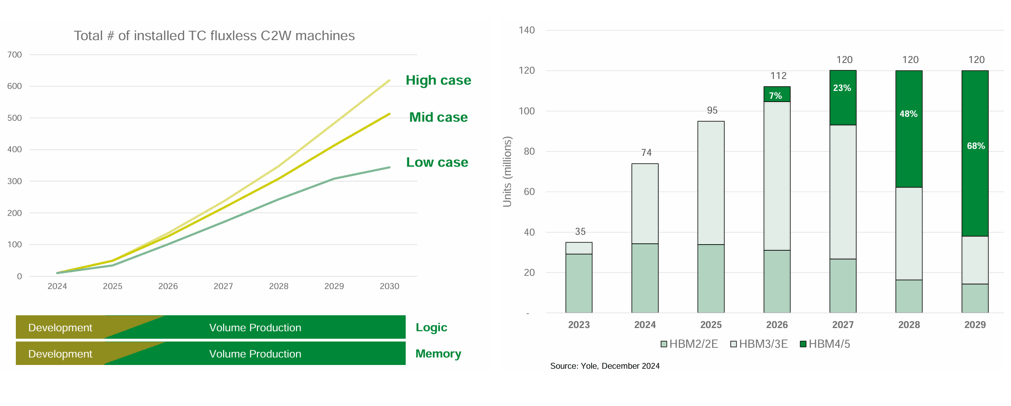This screenshot has width=1011, height=406.
Task: Click the 35 total label above 2023 bar
Action: click(x=579, y=230)
